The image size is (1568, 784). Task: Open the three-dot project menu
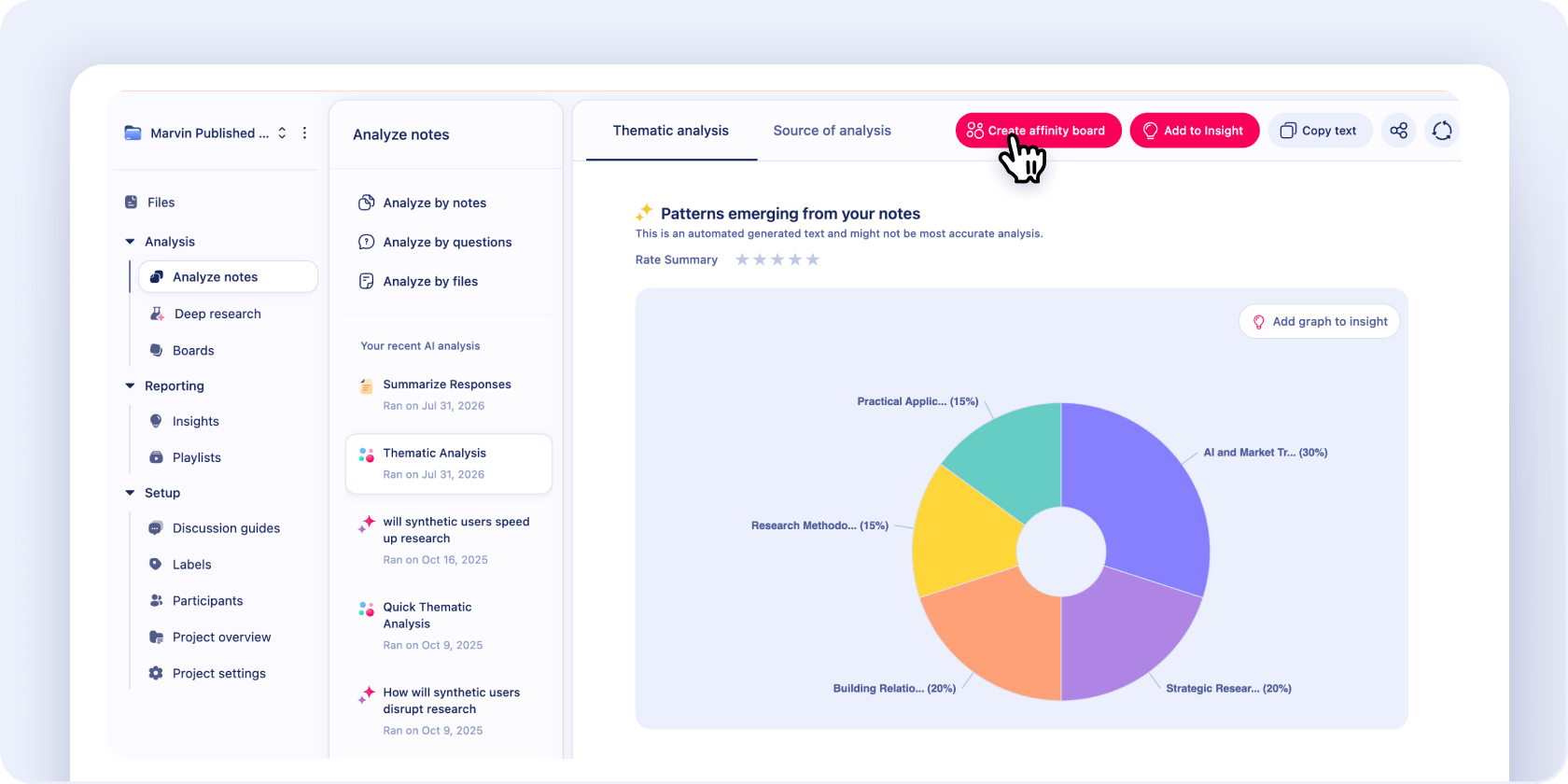[x=304, y=133]
